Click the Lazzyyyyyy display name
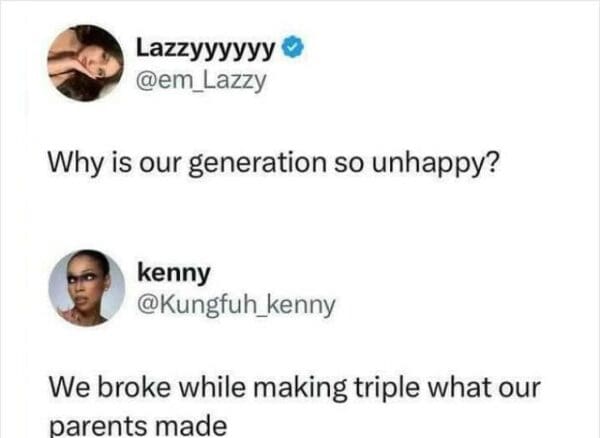The height and width of the screenshot is (438, 600). pos(206,47)
